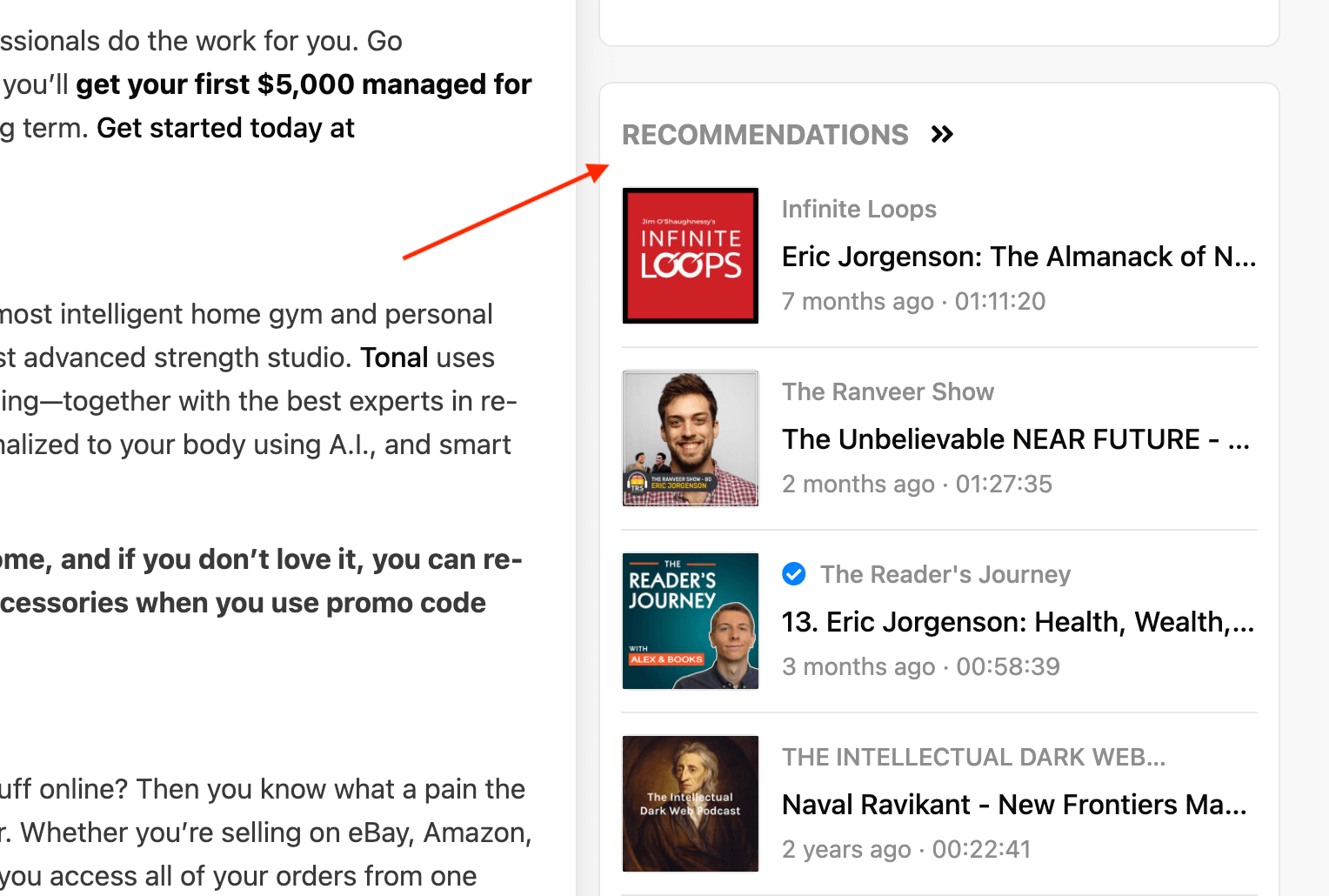Open the Infinite Loops podcast name

click(x=859, y=209)
